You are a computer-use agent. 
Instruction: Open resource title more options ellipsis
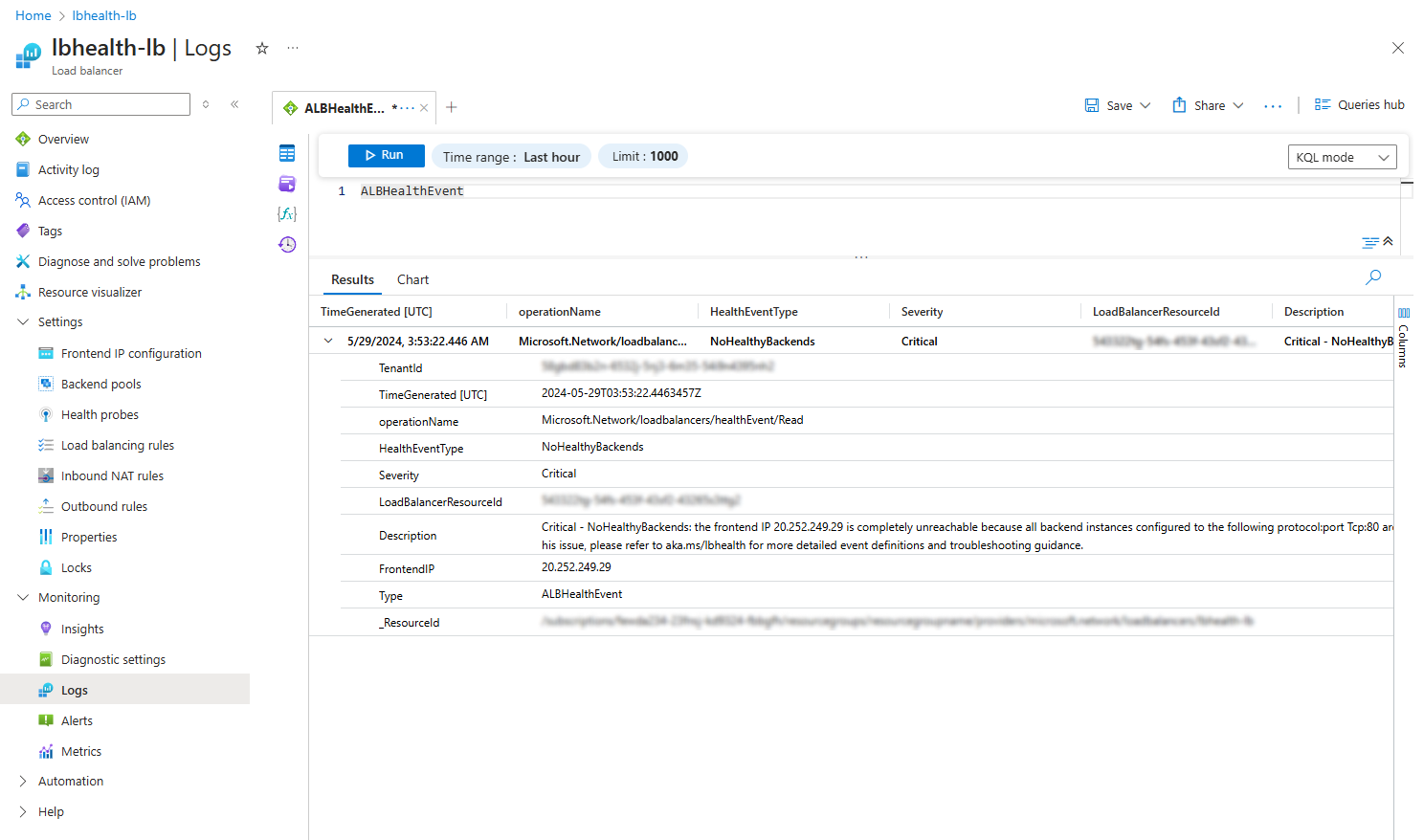(x=293, y=48)
